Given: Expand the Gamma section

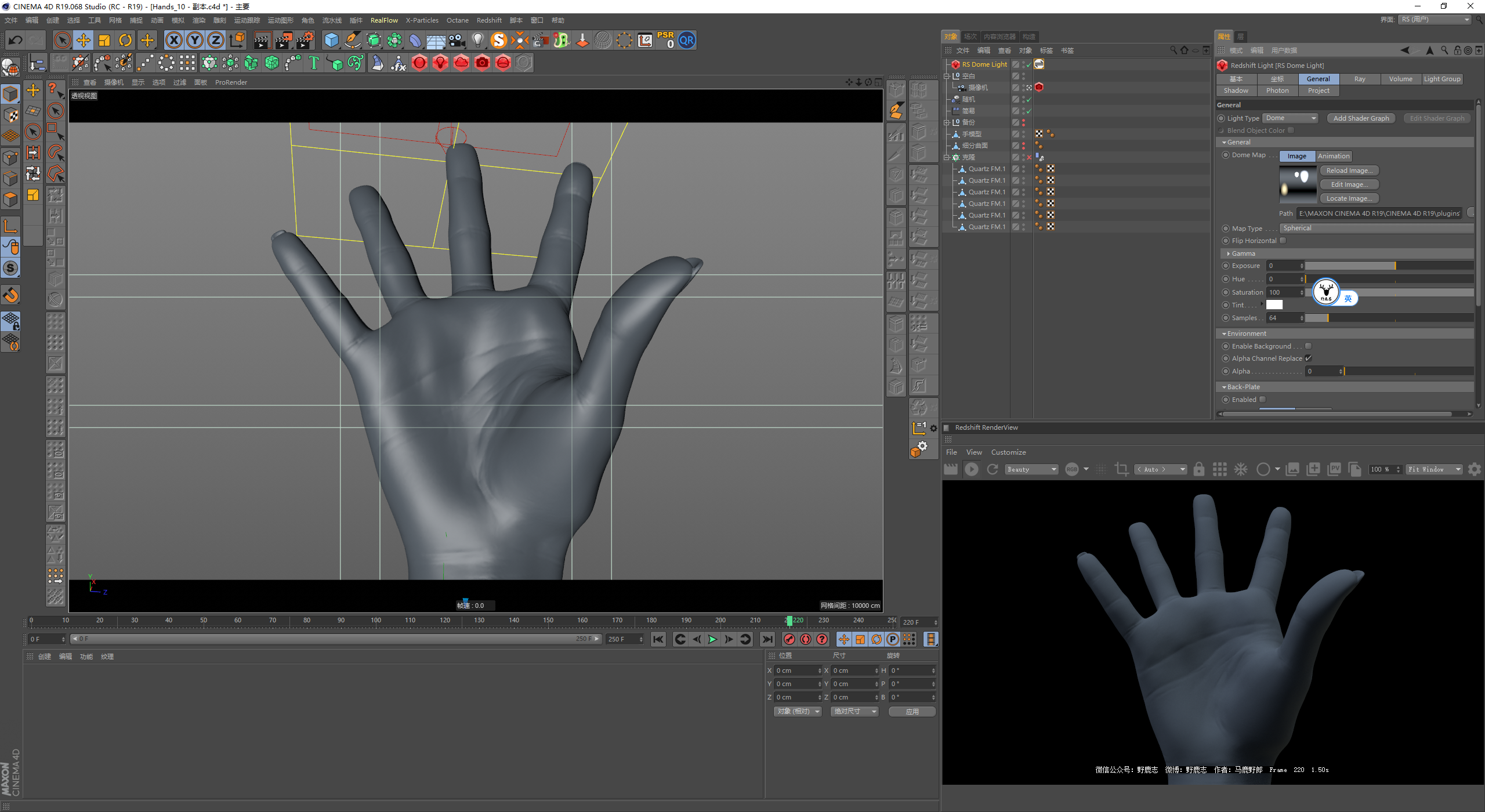Looking at the screenshot, I should 1229,253.
